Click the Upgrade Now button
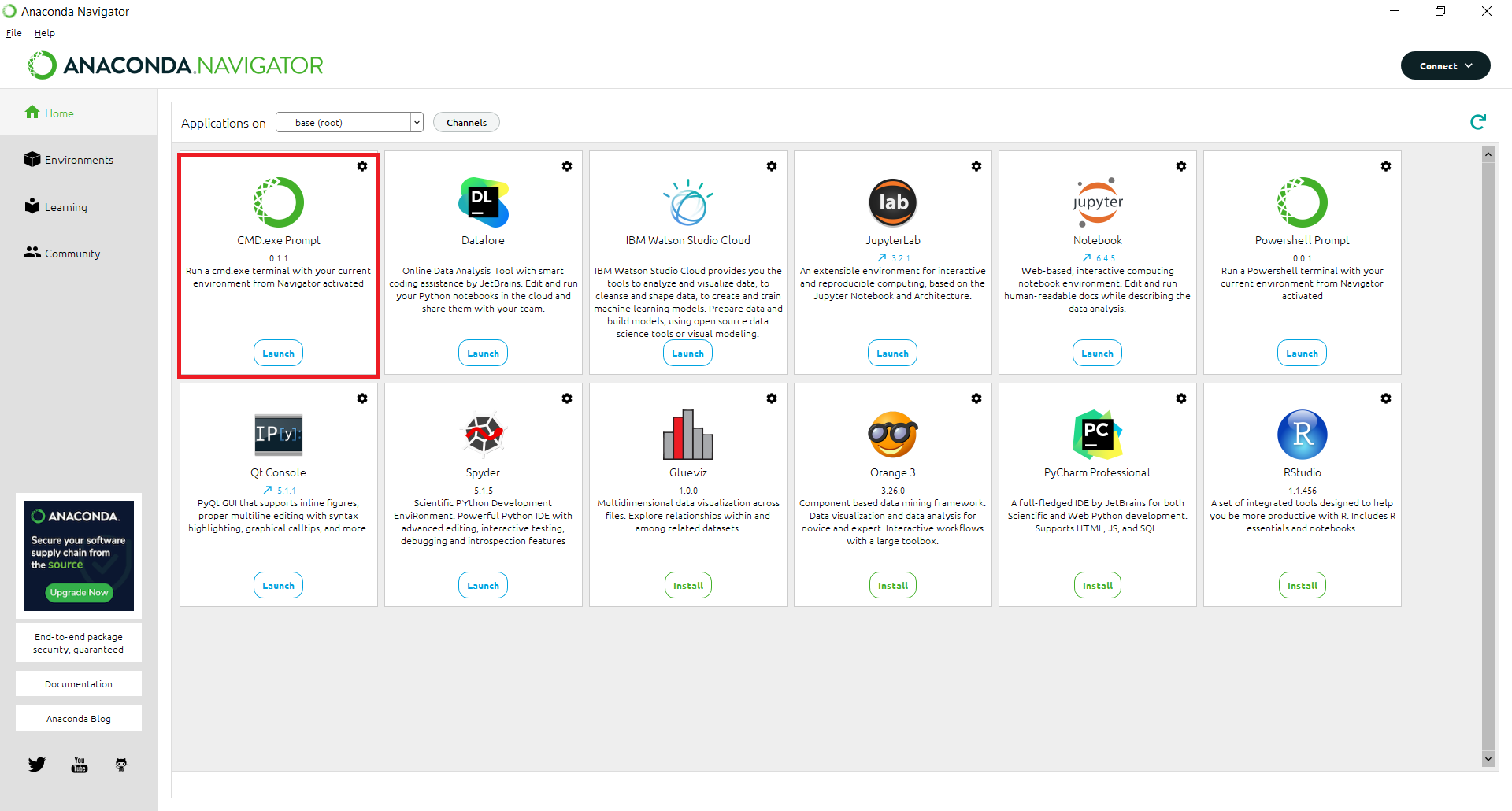This screenshot has width=1512, height=811. coord(79,592)
